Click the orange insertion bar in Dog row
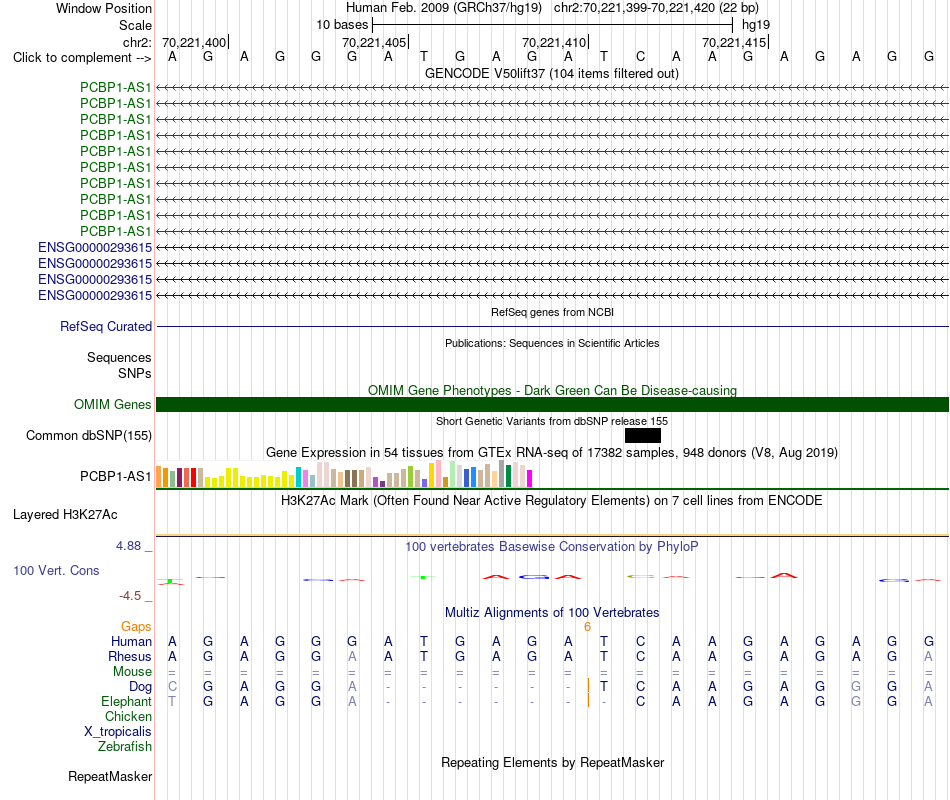This screenshot has height=800, width=950. [x=588, y=685]
